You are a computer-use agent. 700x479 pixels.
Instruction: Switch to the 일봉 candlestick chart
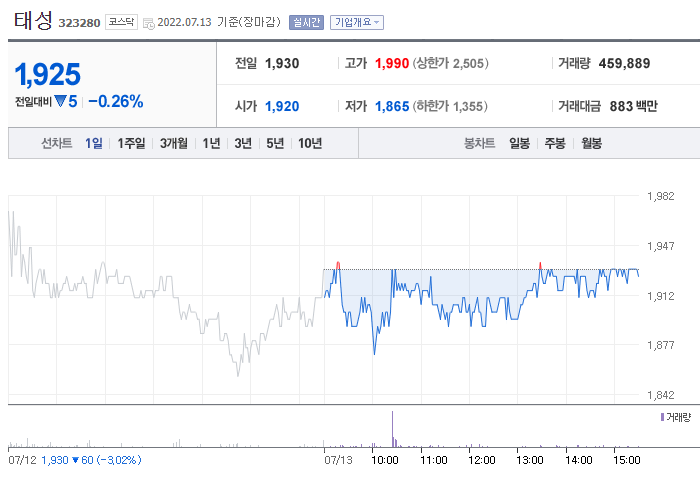coord(520,143)
